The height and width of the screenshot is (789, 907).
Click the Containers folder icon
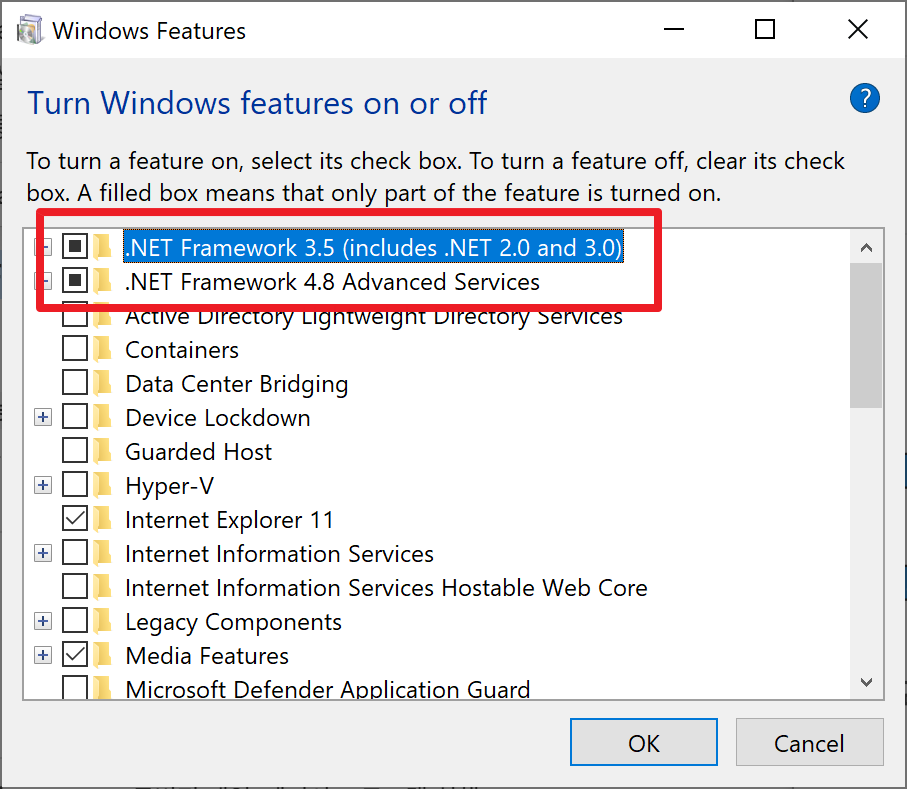pyautogui.click(x=104, y=349)
